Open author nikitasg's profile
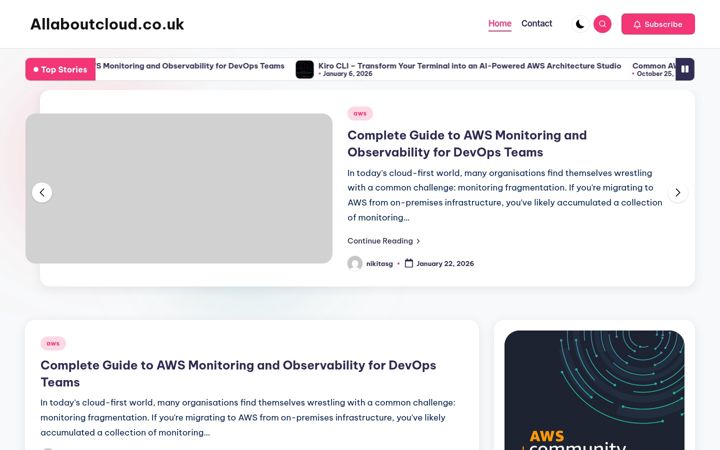720x450 pixels. [379, 264]
